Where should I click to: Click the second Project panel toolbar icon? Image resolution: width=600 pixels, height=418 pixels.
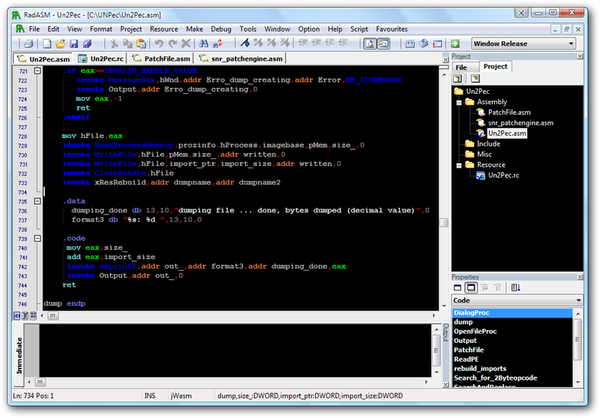click(475, 78)
